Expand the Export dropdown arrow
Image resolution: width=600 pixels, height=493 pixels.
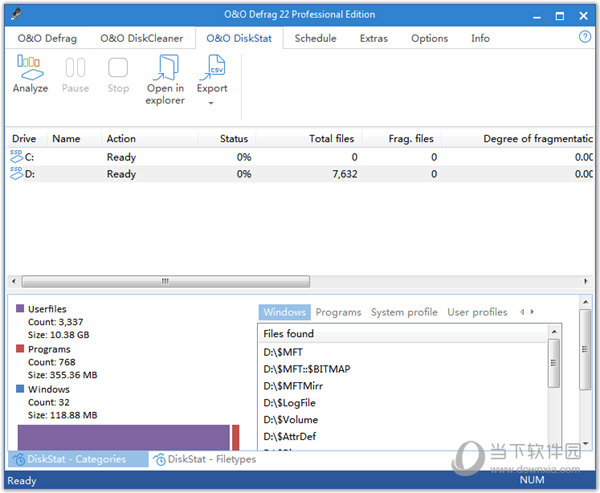[211, 103]
